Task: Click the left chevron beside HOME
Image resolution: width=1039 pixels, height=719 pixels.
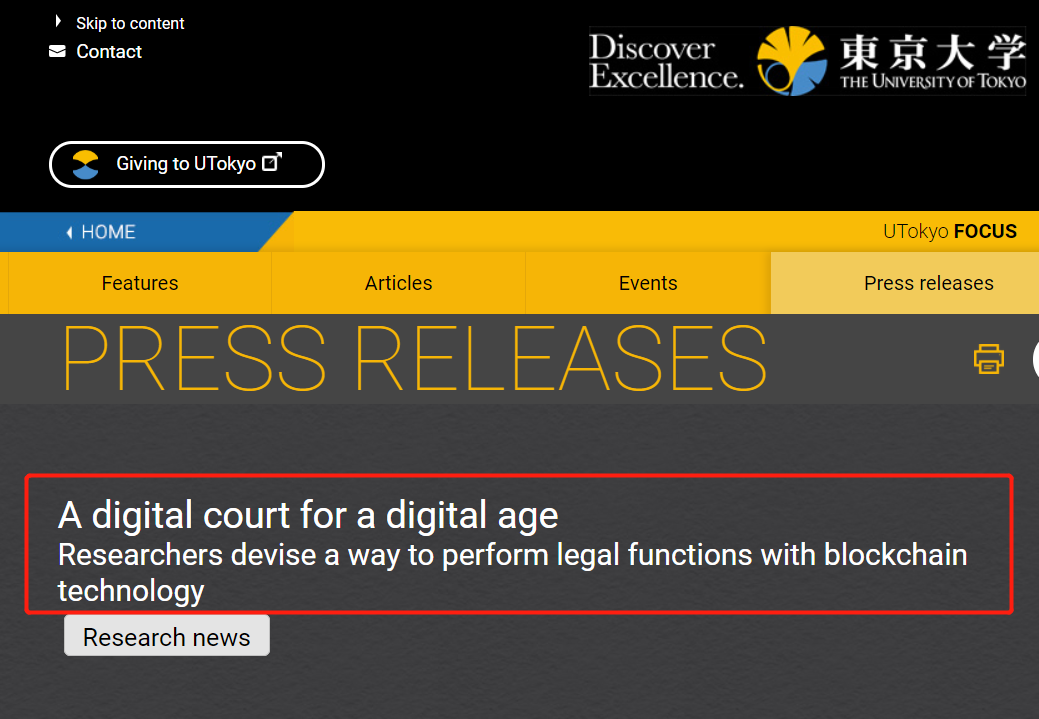Action: coord(69,232)
